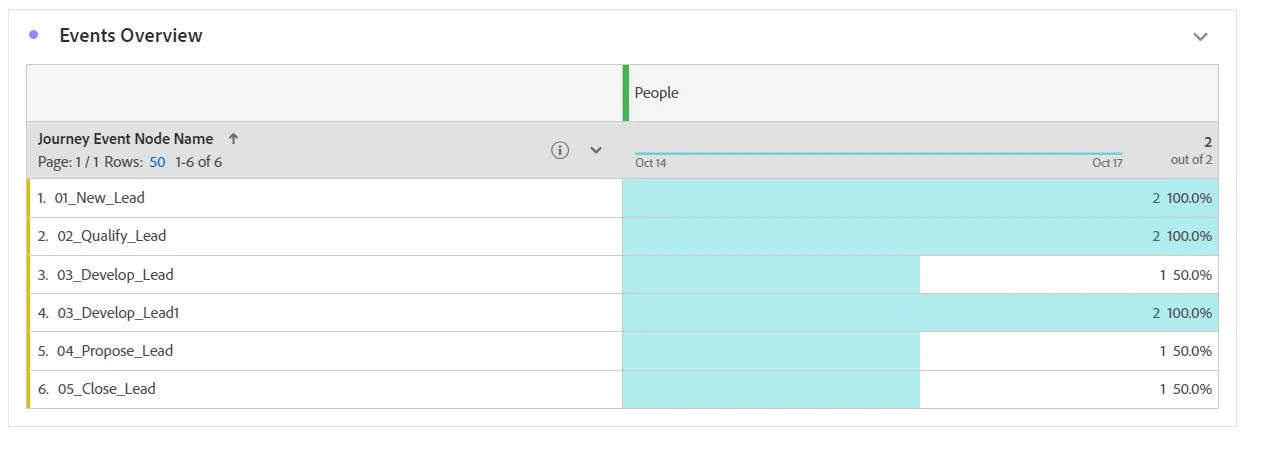The image size is (1263, 453).
Task: Click the Page: 1 / 1 pagination text
Action: [68, 161]
